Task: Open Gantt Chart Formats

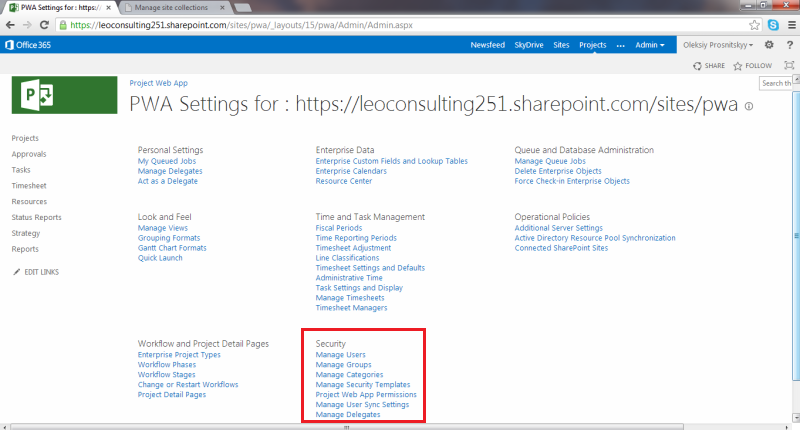Action: pyautogui.click(x=172, y=248)
